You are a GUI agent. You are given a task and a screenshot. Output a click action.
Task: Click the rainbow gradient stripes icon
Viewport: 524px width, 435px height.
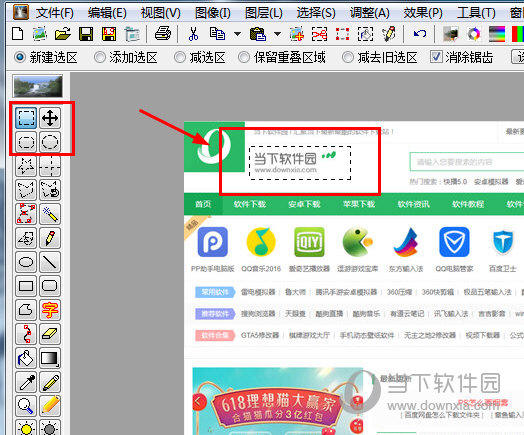(x=497, y=34)
